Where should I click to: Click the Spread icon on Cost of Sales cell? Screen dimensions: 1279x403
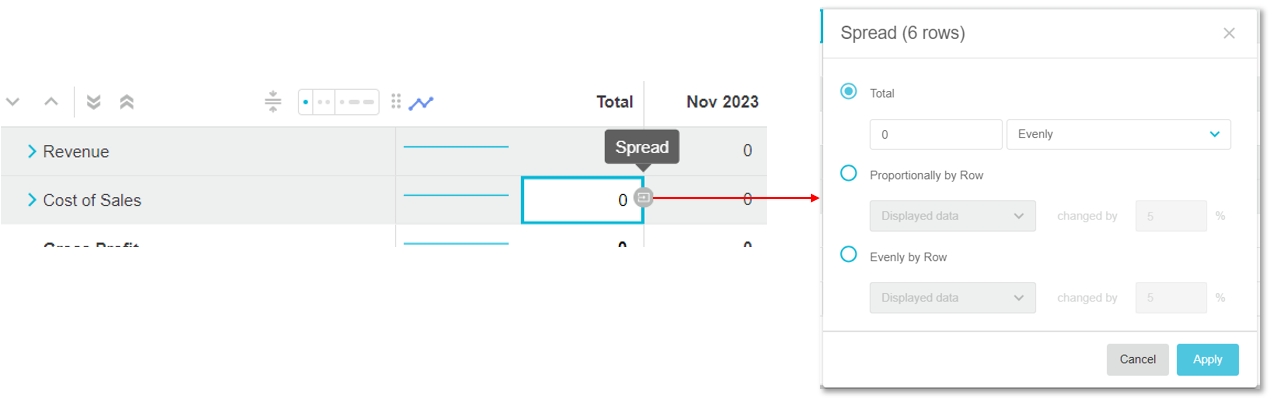pos(644,198)
